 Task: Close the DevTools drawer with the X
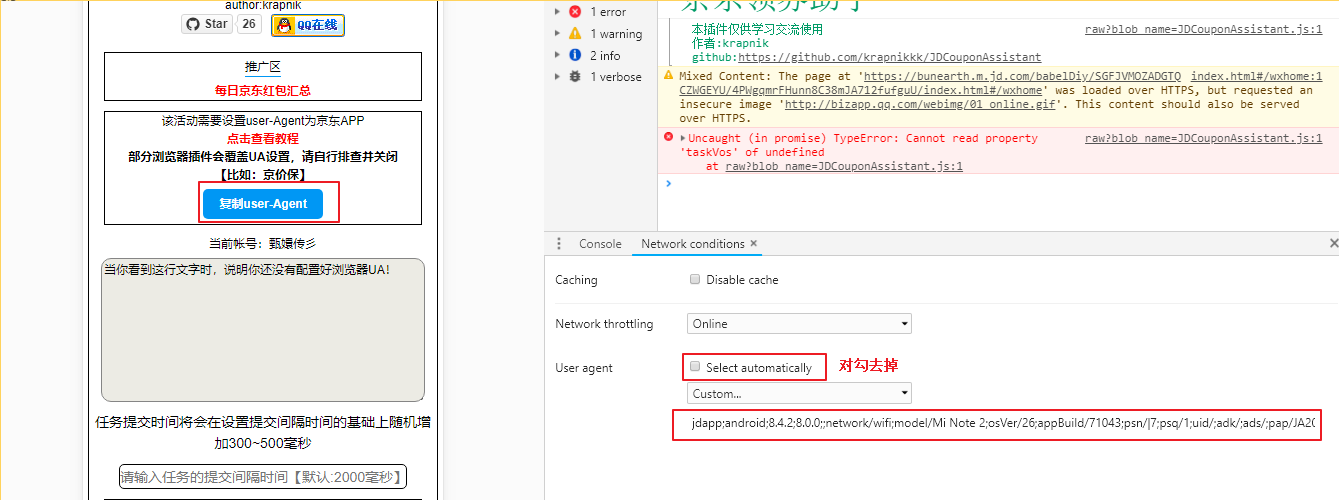click(1333, 243)
